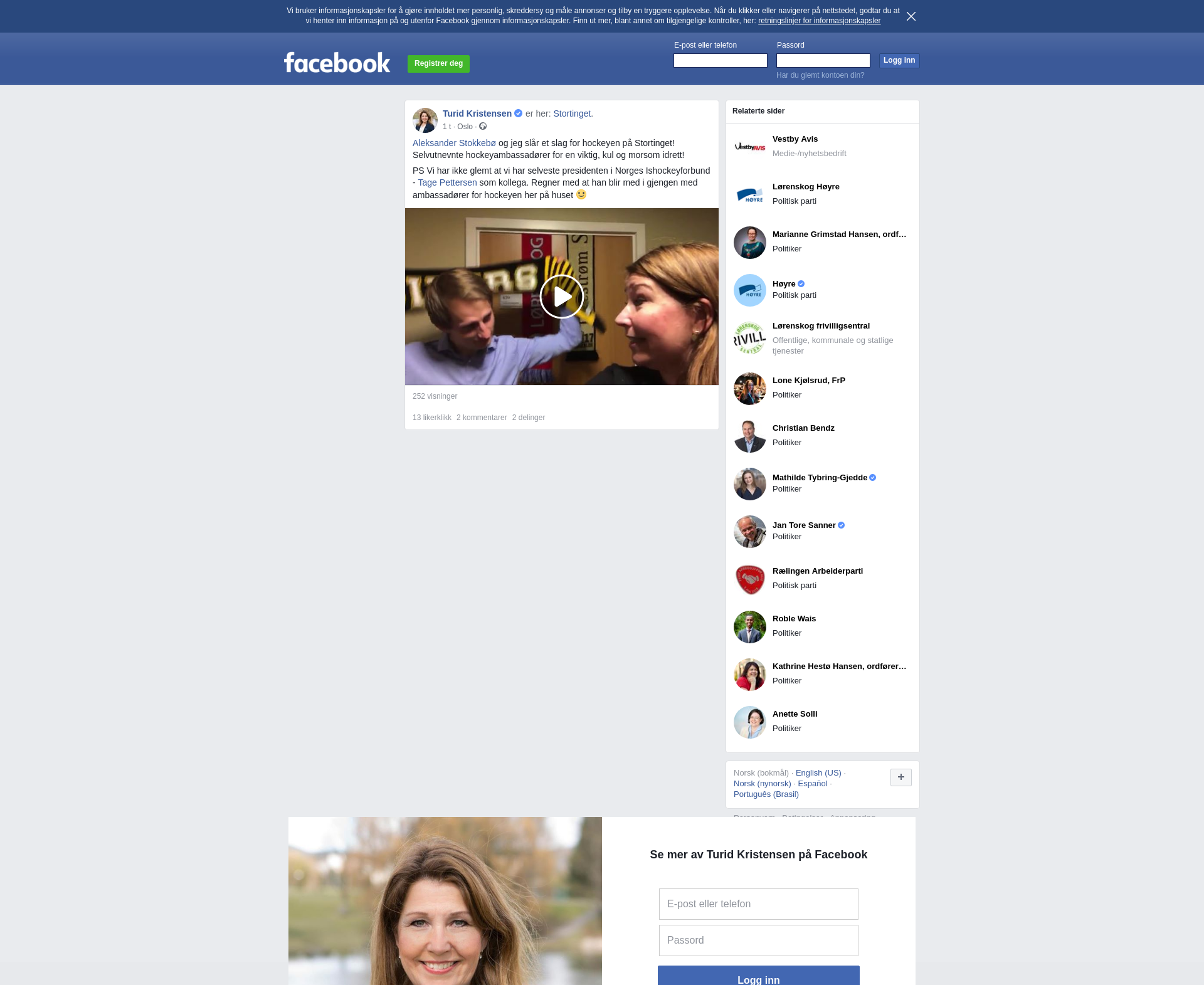The image size is (1204, 985).
Task: Open Mathilde Tybring-Gjedde page name
Action: [820, 478]
